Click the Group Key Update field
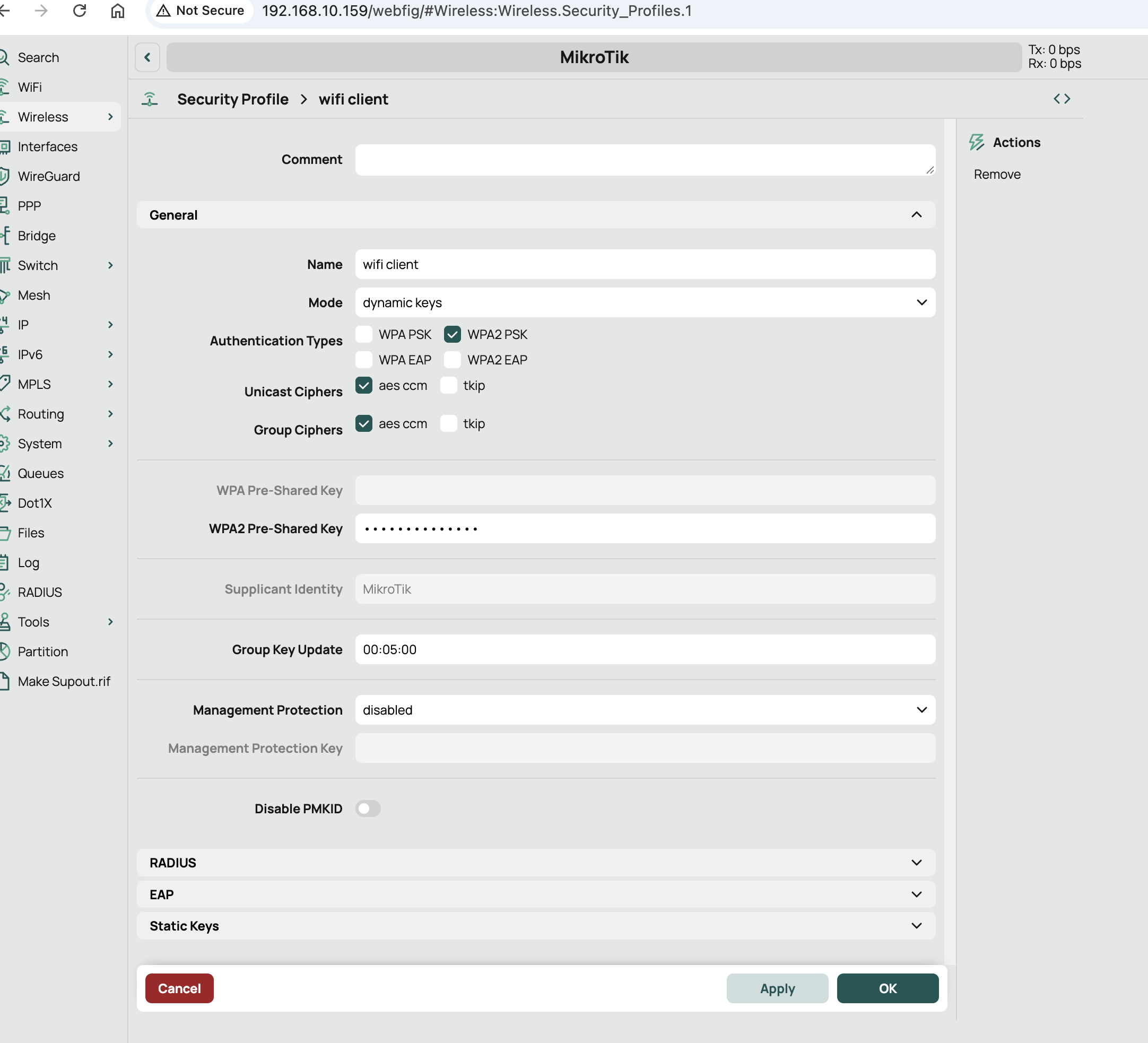 click(x=645, y=649)
